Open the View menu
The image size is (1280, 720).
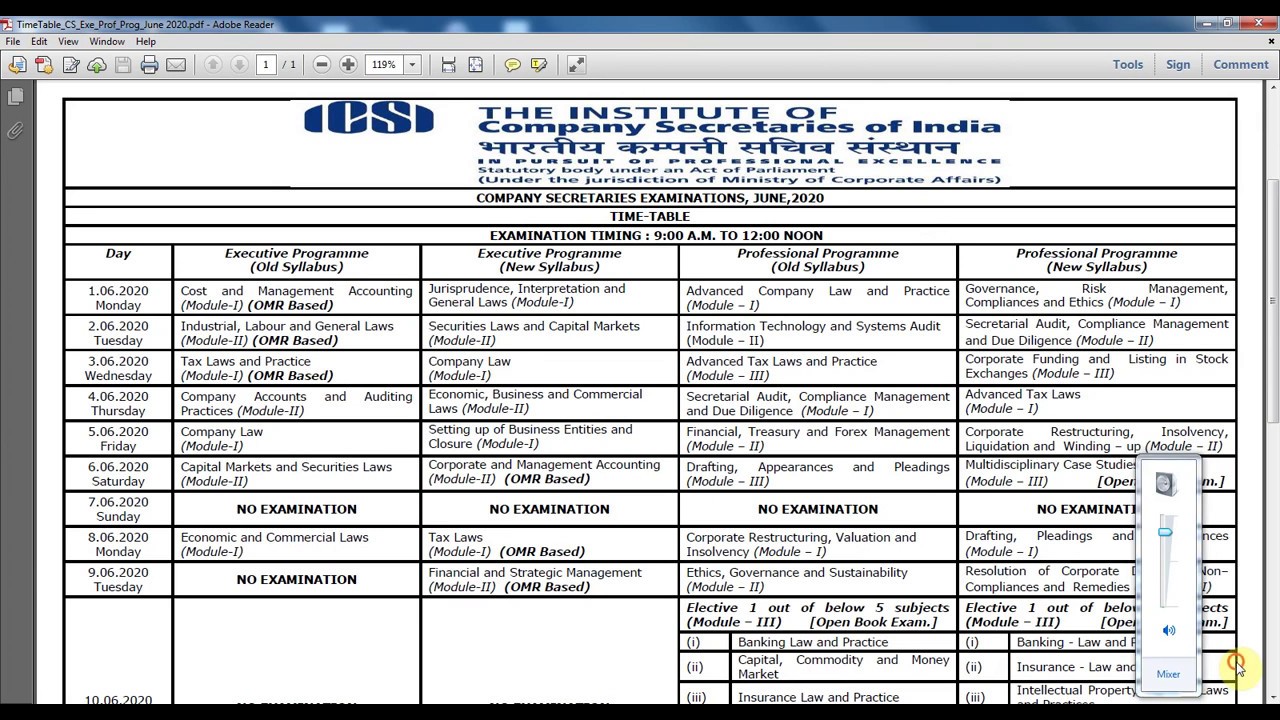68,42
